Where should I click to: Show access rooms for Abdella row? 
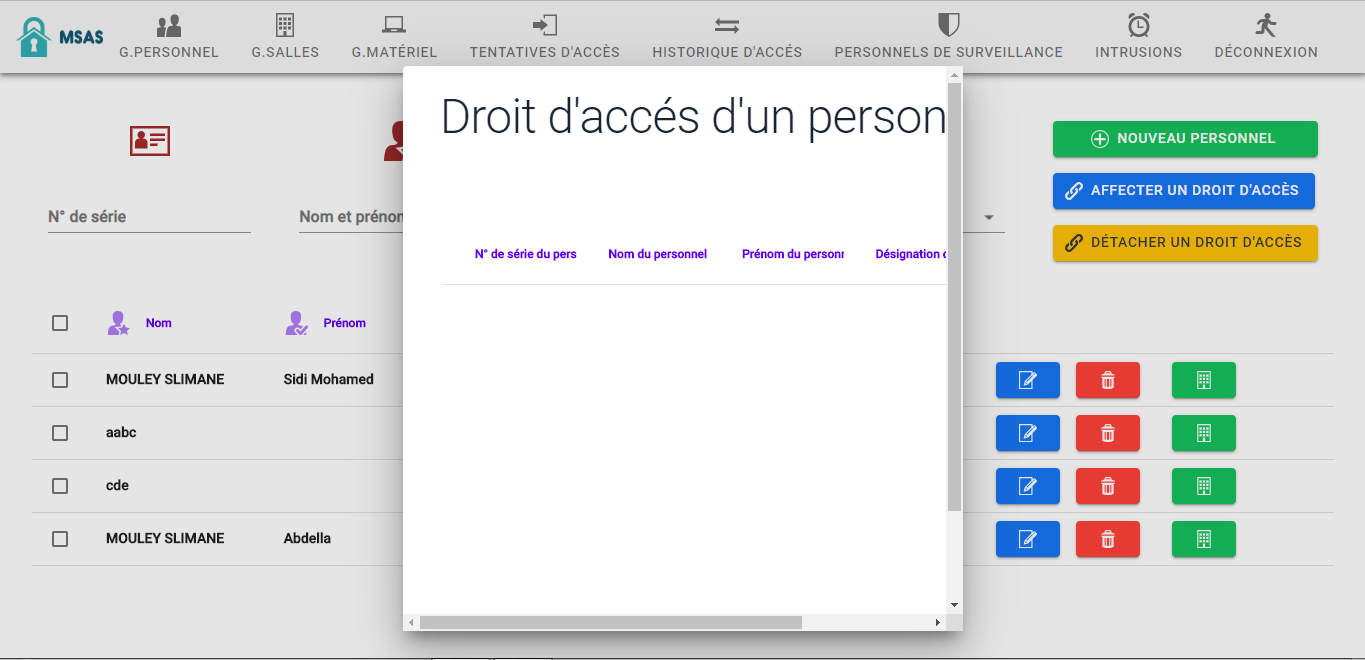(x=1203, y=539)
